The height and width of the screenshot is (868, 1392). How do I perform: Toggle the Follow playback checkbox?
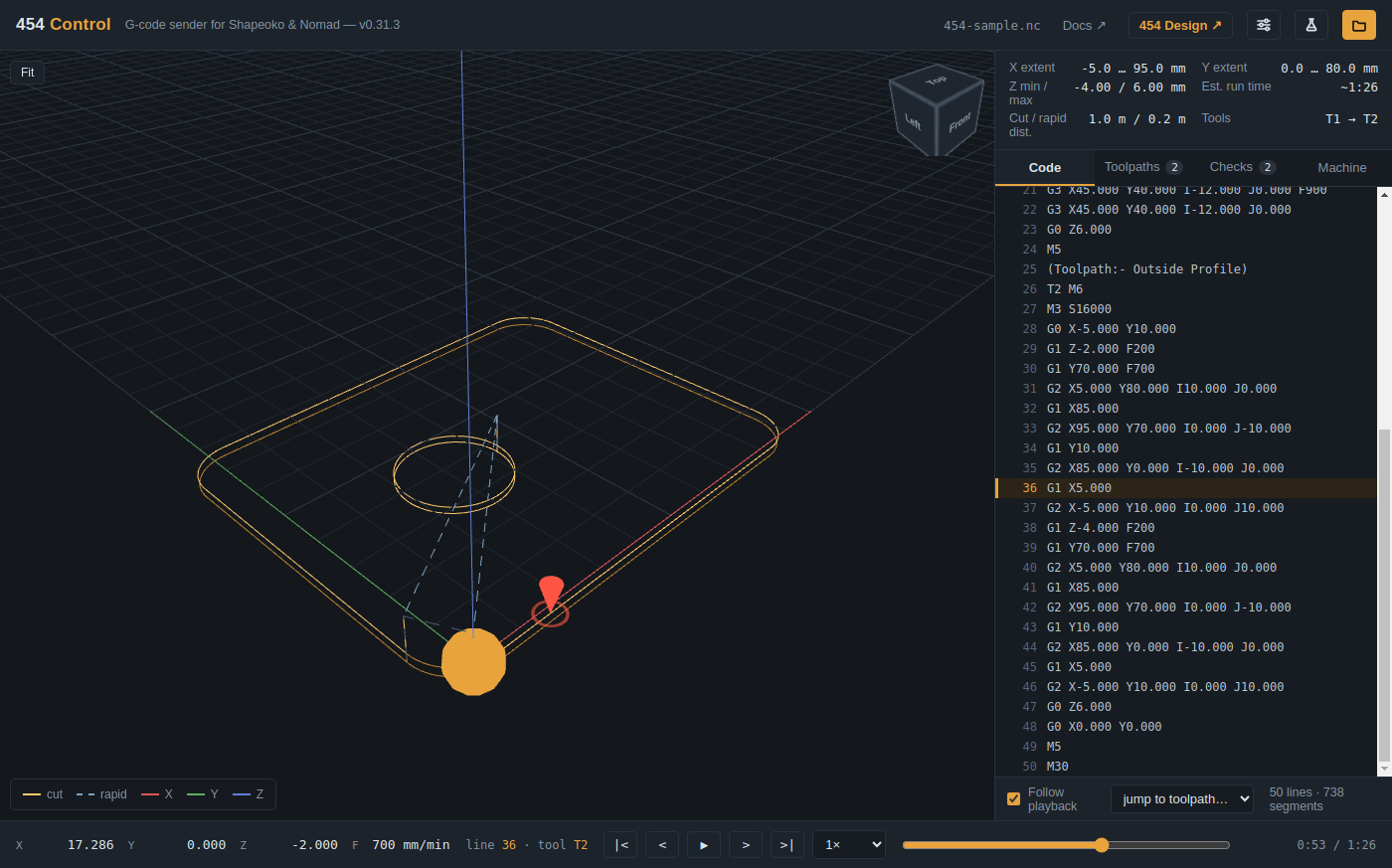point(1013,798)
